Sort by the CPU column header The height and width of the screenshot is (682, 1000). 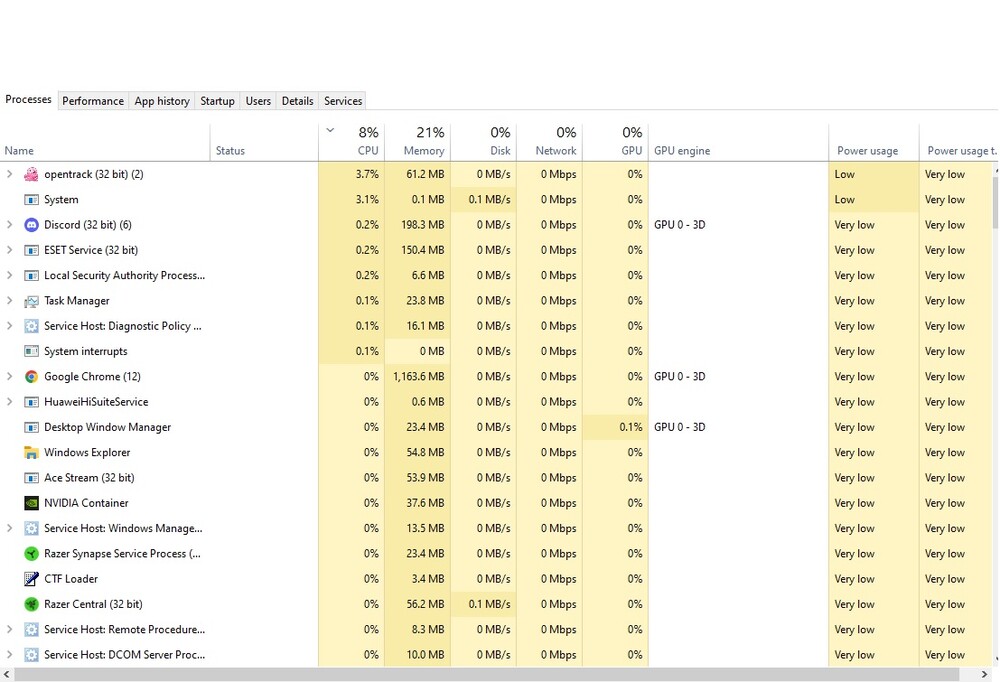(x=351, y=142)
